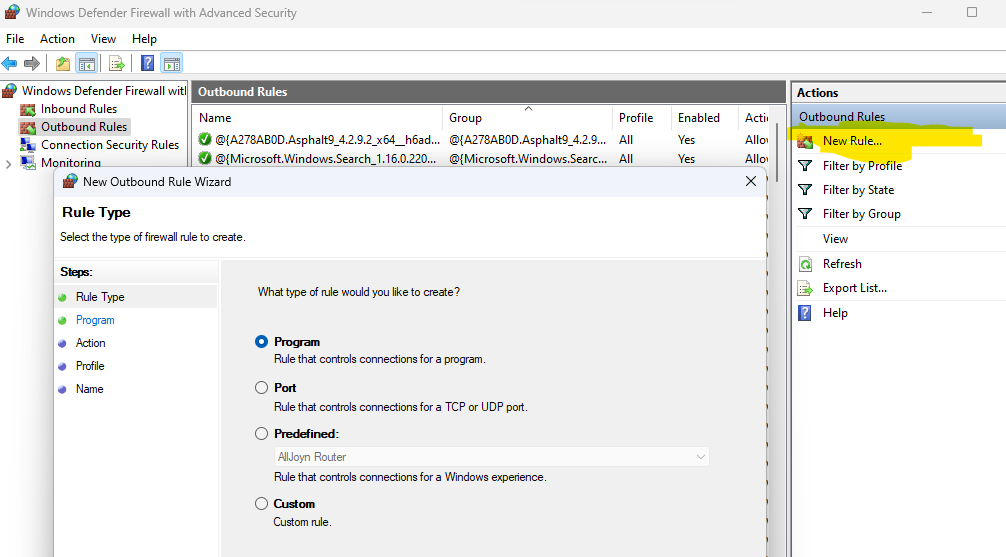Toggle the Show/Hide Action Pane icon
Viewport: 1006px width, 557px height.
tap(172, 64)
